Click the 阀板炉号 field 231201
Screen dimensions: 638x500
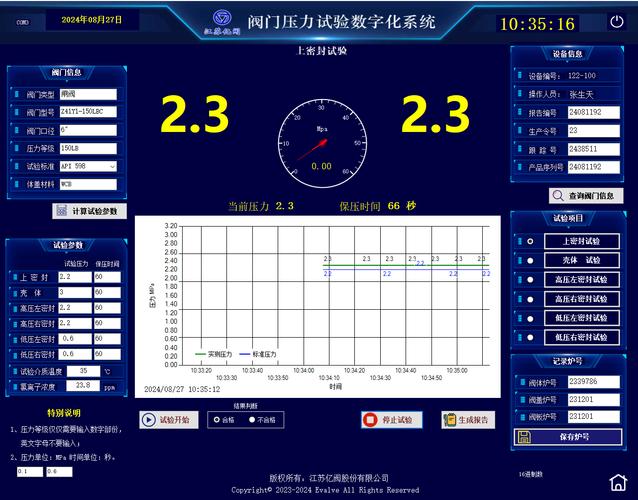coord(594,417)
